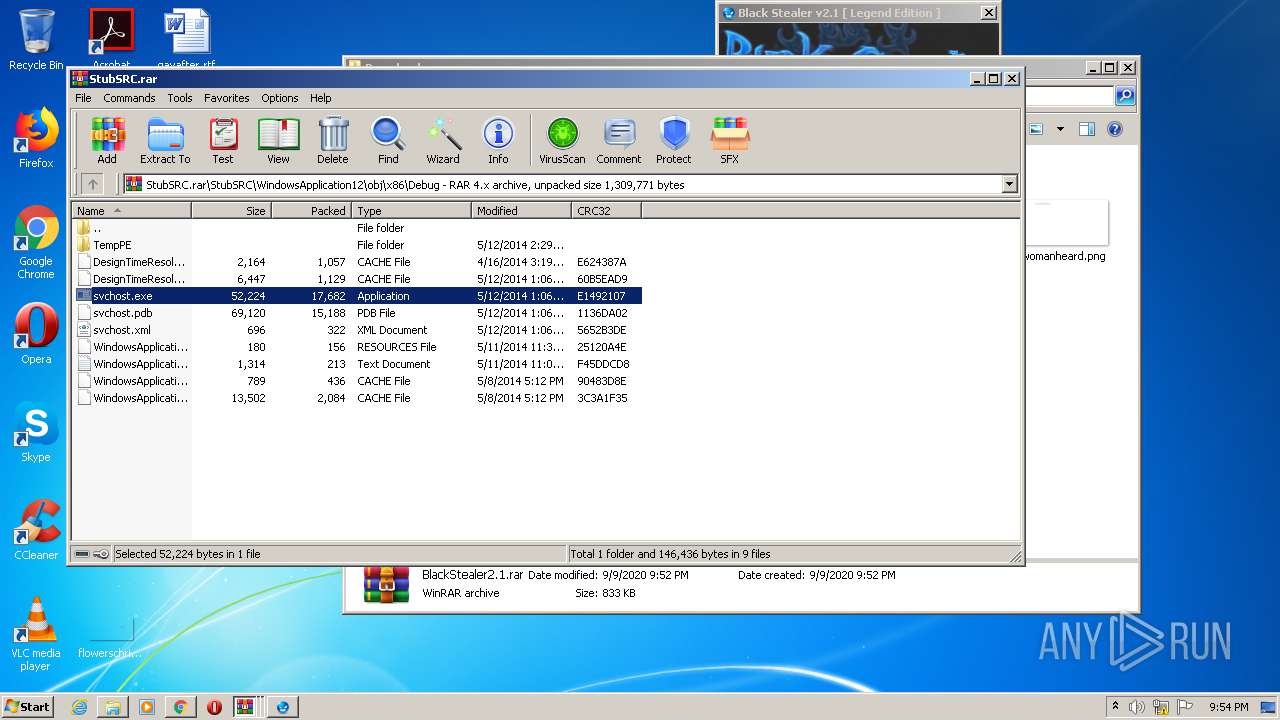Select the svchost.xml file
The width and height of the screenshot is (1280, 720).
(358, 330)
